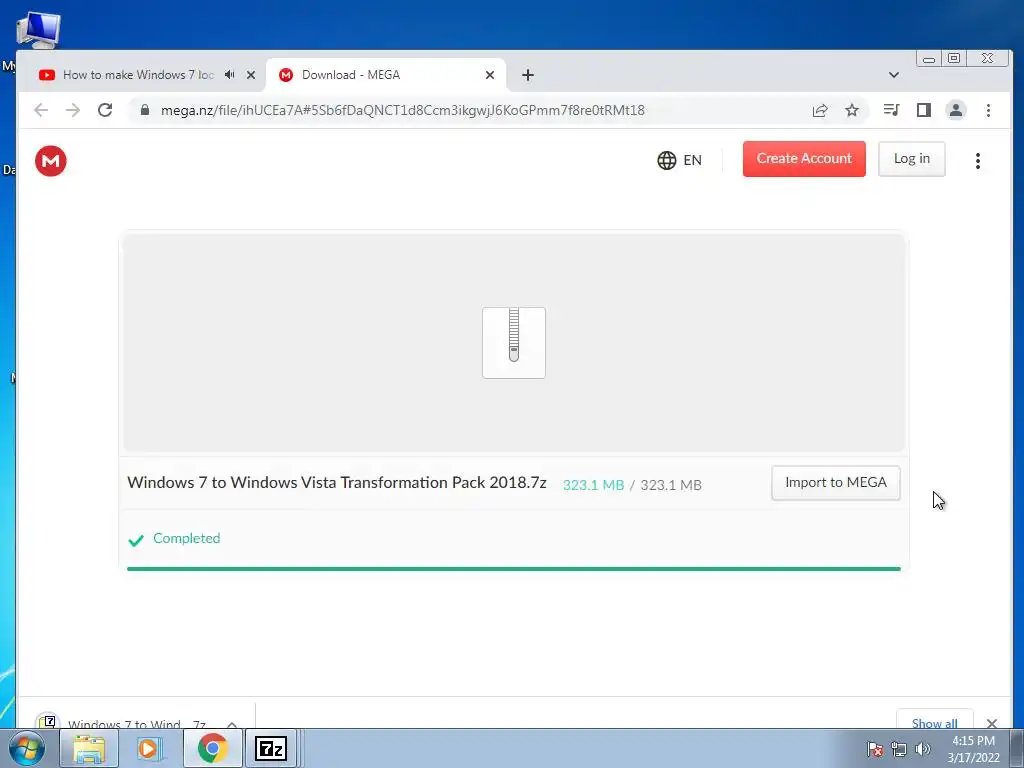Bookmark this page star icon
This screenshot has height=768, width=1024.
852,110
